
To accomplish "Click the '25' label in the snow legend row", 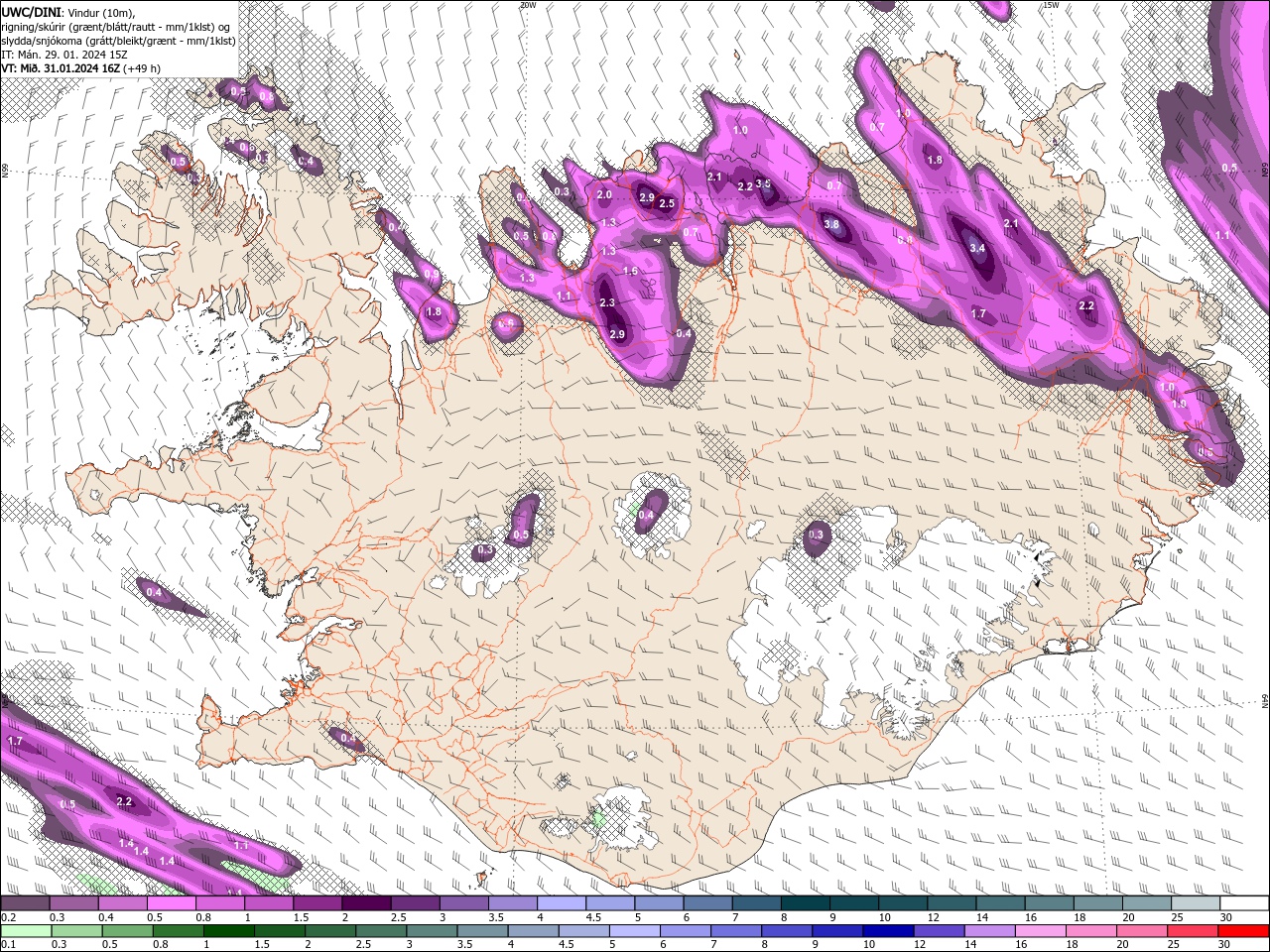I will tap(1177, 917).
